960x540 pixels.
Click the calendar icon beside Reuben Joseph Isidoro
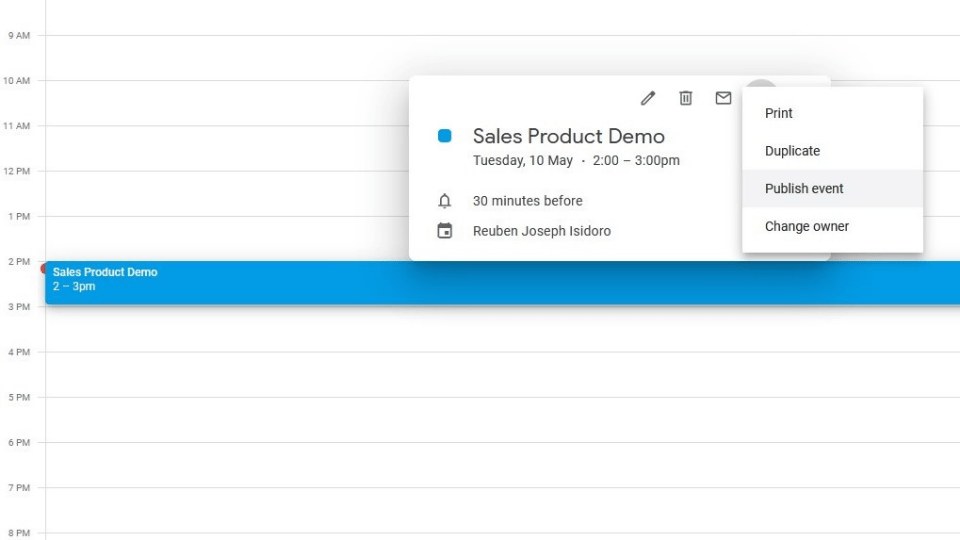coord(444,231)
